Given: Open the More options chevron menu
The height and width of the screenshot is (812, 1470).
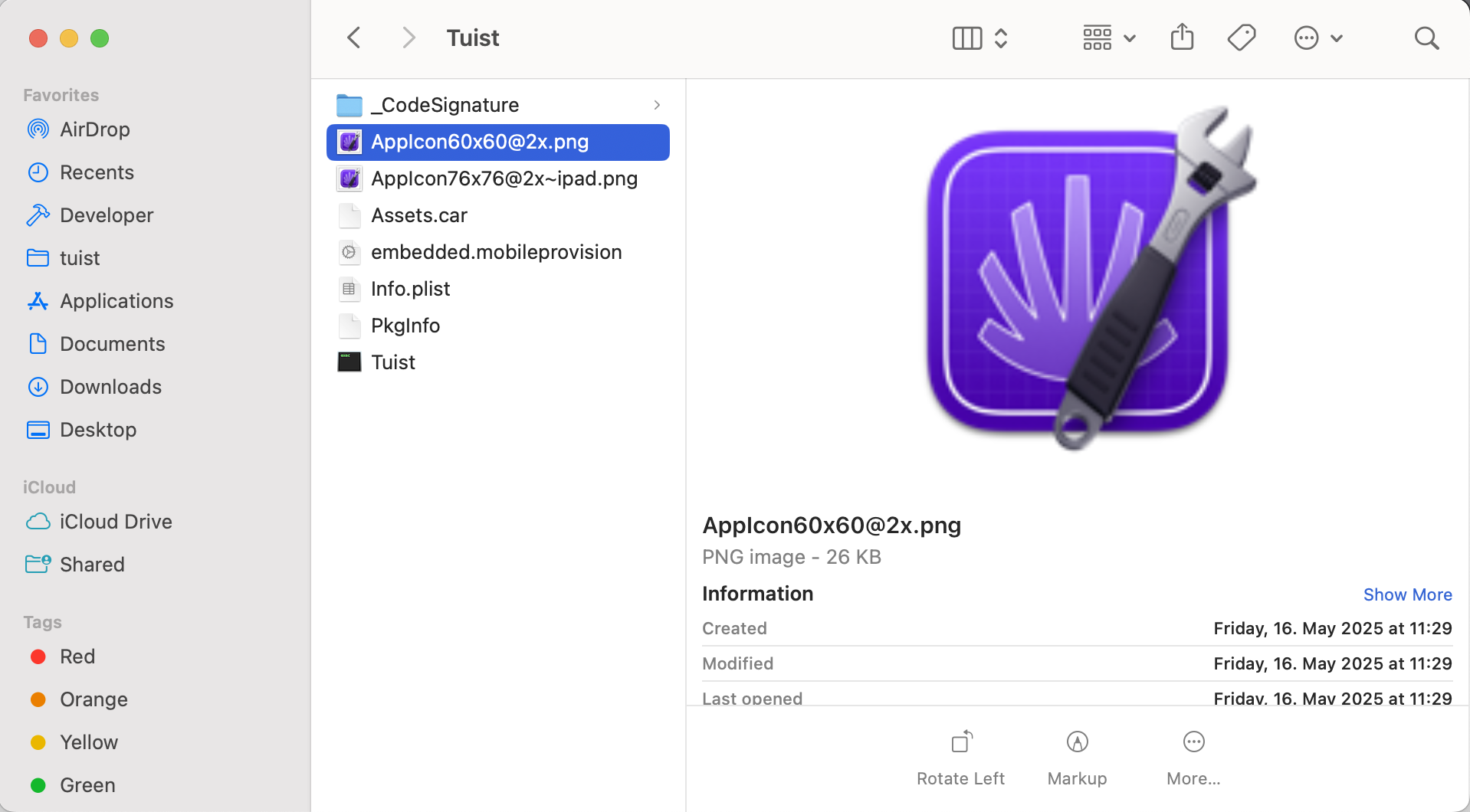Looking at the screenshot, I should point(1317,37).
